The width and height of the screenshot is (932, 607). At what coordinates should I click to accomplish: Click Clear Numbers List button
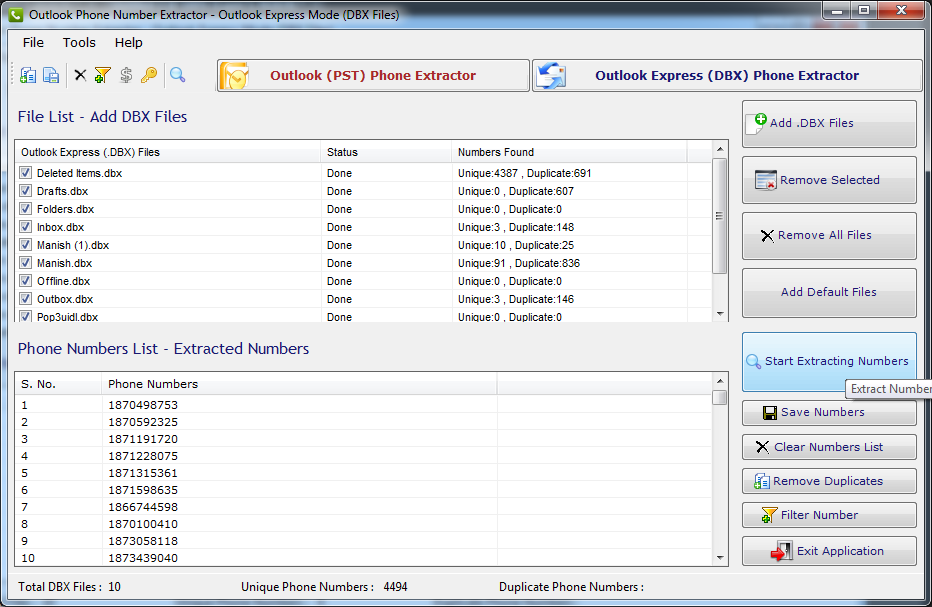(x=829, y=447)
